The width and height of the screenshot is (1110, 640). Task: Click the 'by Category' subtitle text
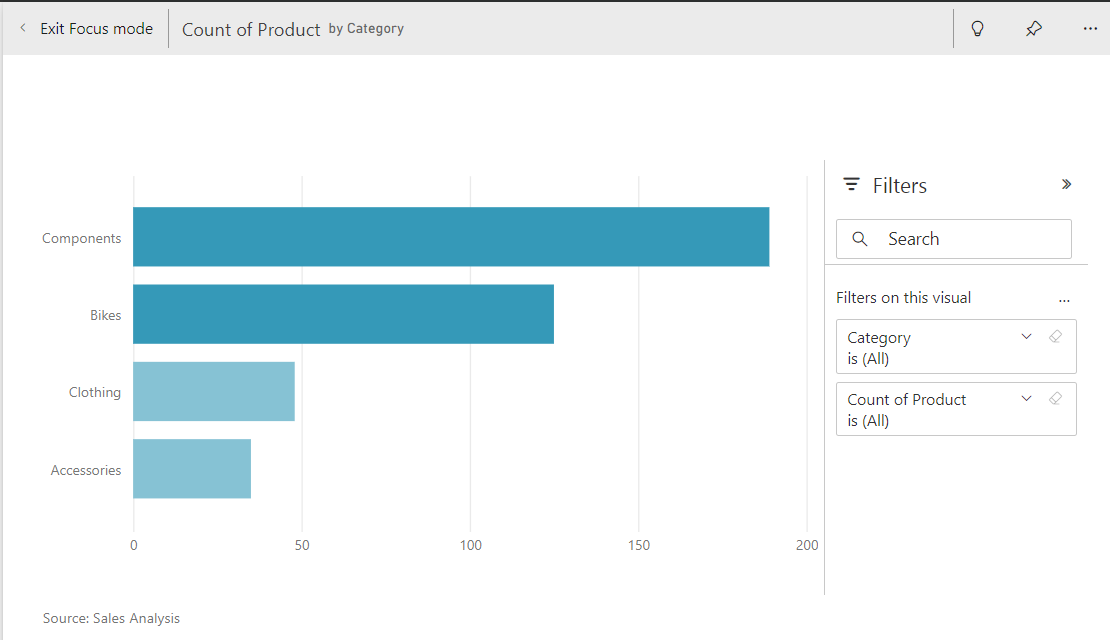pyautogui.click(x=366, y=29)
